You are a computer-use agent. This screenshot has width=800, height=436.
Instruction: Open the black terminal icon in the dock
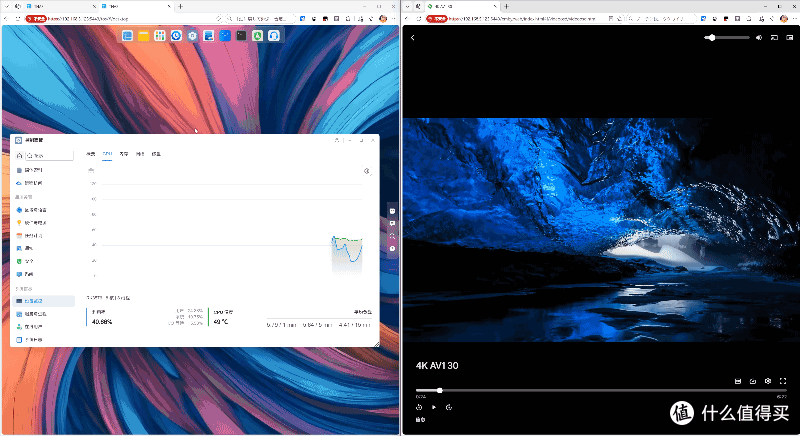[x=241, y=36]
